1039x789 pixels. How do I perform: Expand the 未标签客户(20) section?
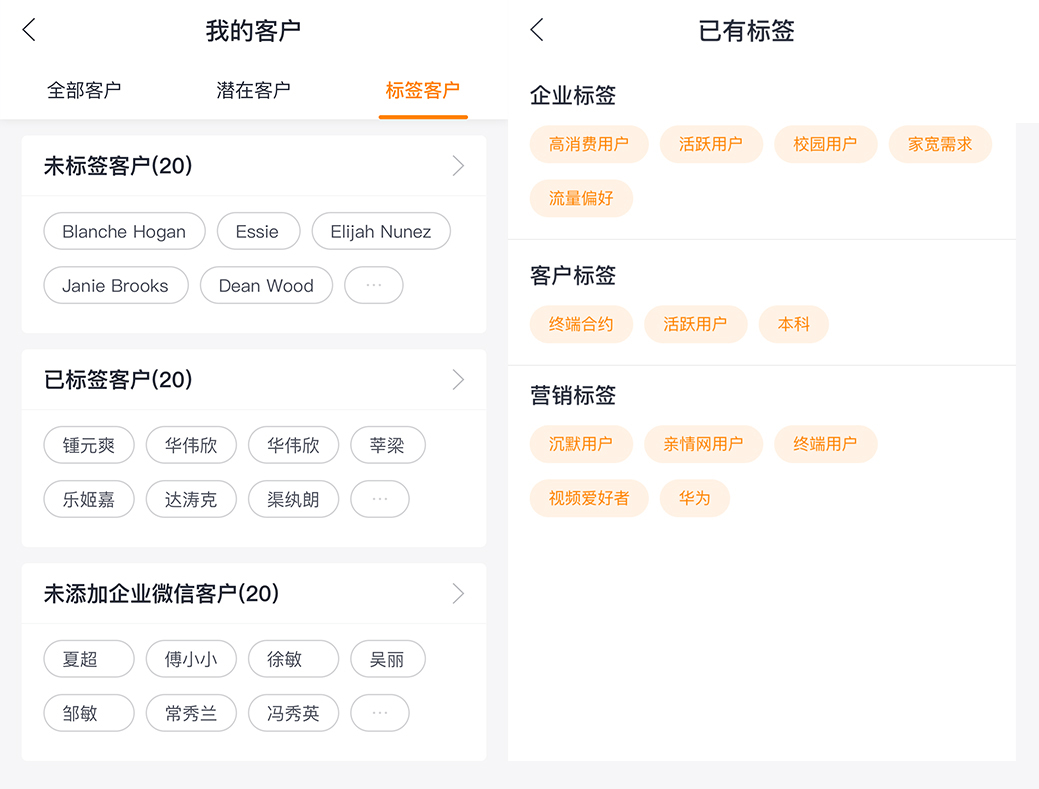(458, 166)
